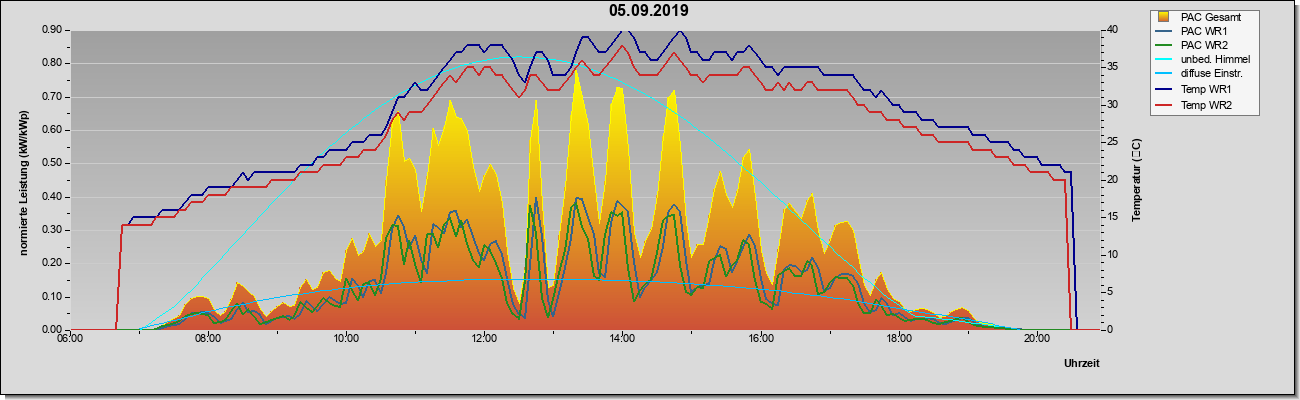Select the dark blue Temp WR1 legend marker
This screenshot has height=400, width=1300.
[x=1164, y=91]
